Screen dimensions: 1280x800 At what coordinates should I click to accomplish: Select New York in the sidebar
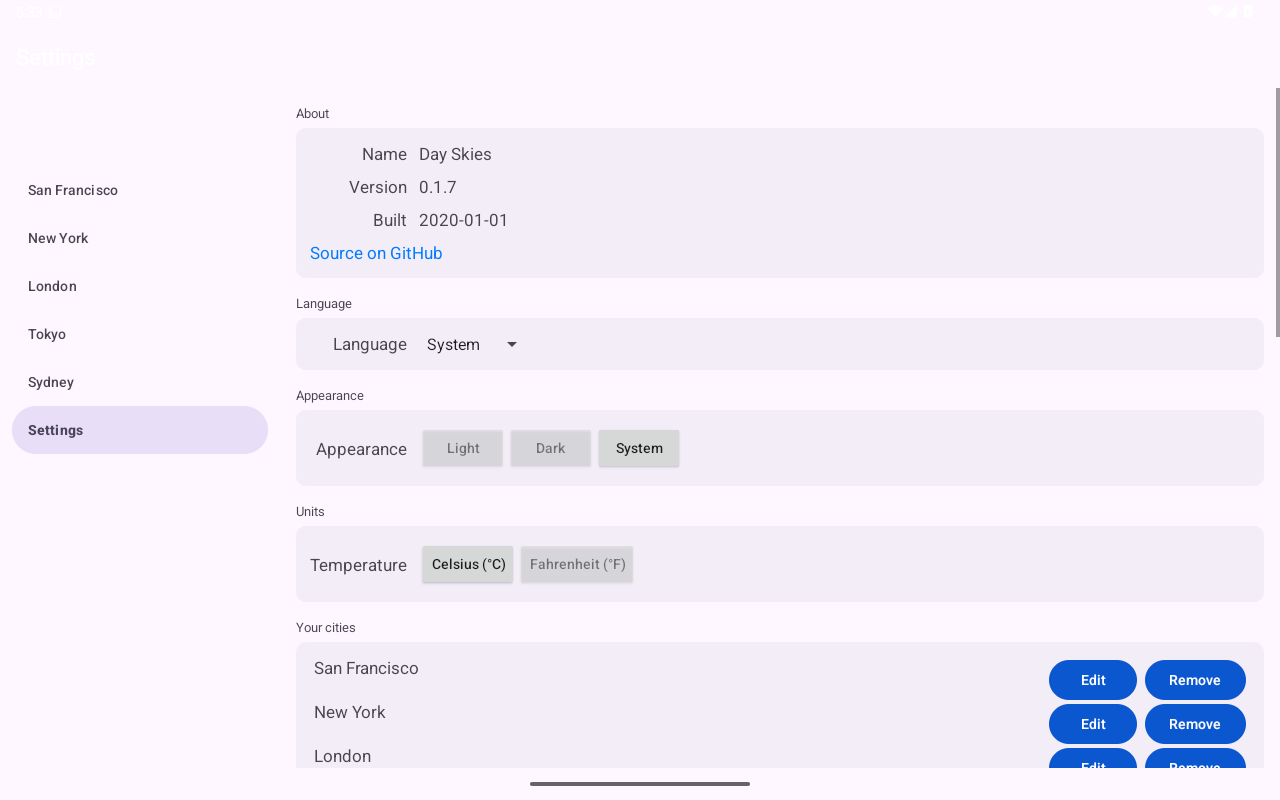point(140,238)
